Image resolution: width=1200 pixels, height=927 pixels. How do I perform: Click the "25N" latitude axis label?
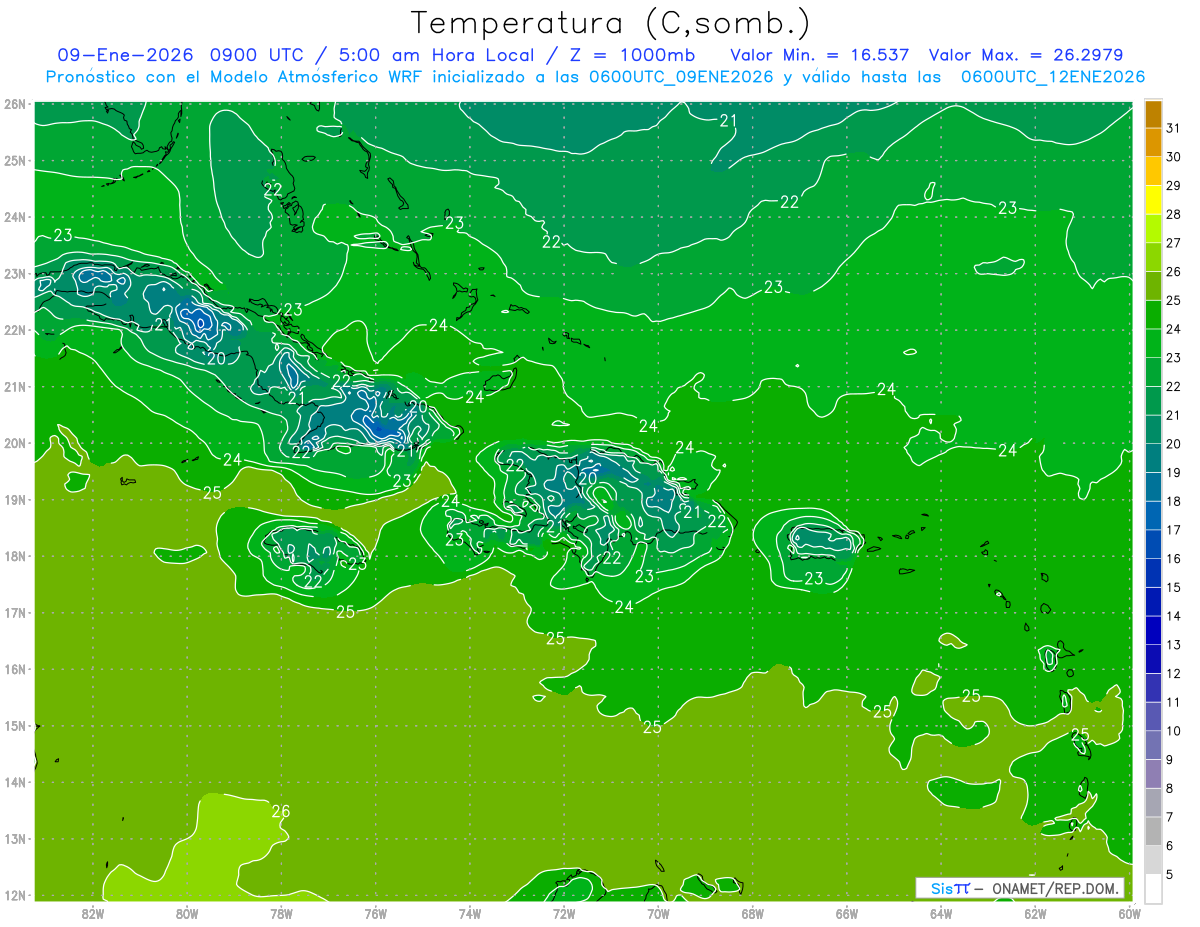tap(15, 160)
